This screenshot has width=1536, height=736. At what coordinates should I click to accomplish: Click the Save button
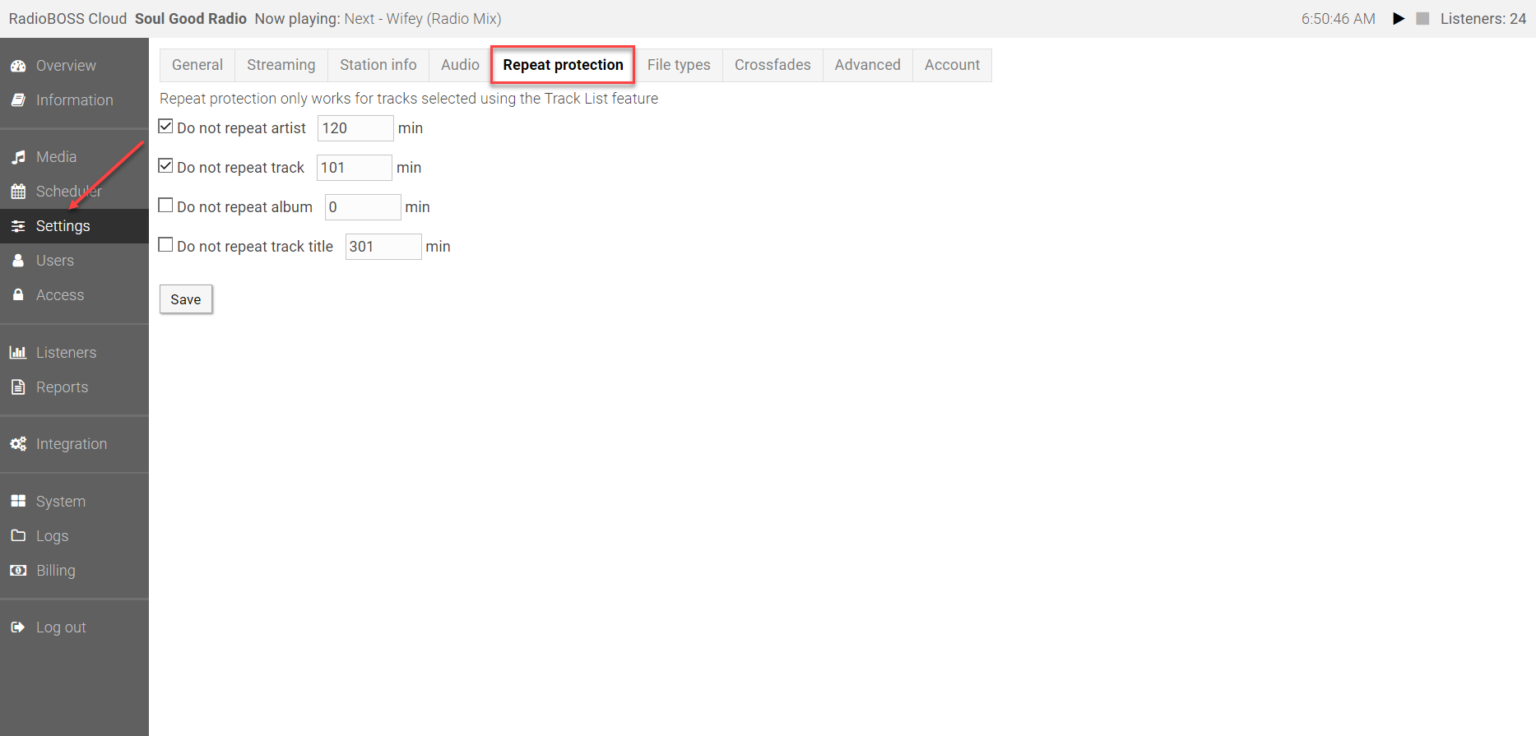(x=186, y=299)
